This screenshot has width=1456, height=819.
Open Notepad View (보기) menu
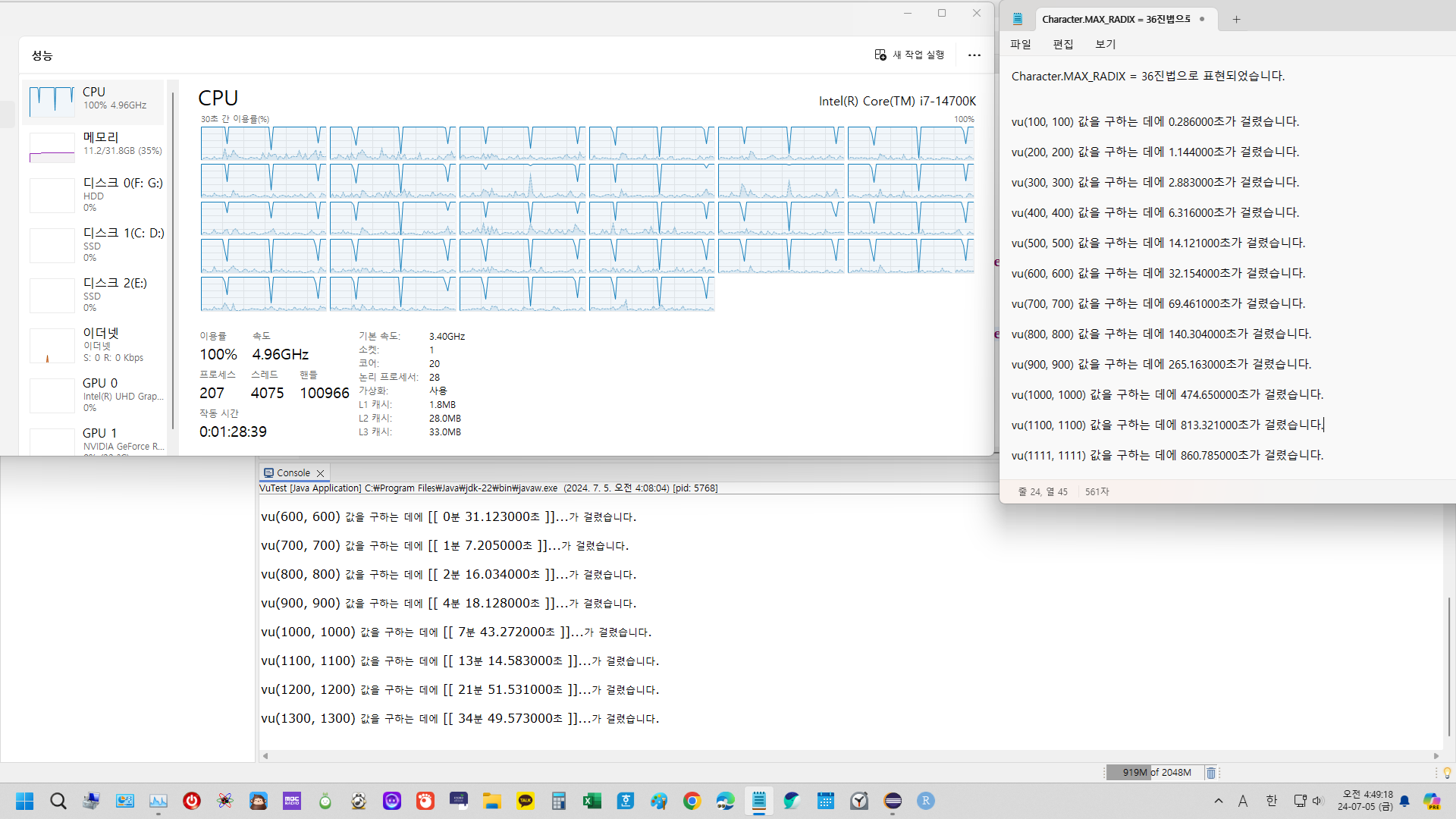coord(1105,44)
